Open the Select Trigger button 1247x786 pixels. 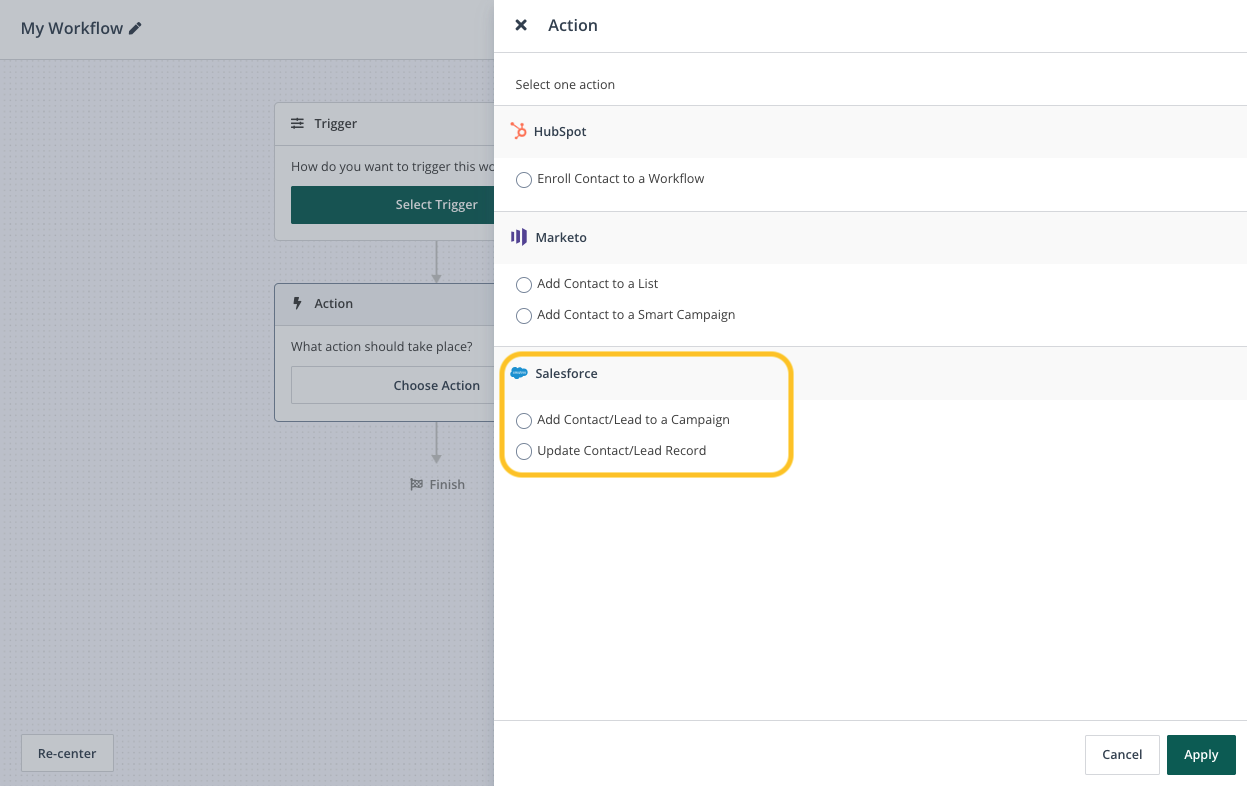pyautogui.click(x=392, y=204)
